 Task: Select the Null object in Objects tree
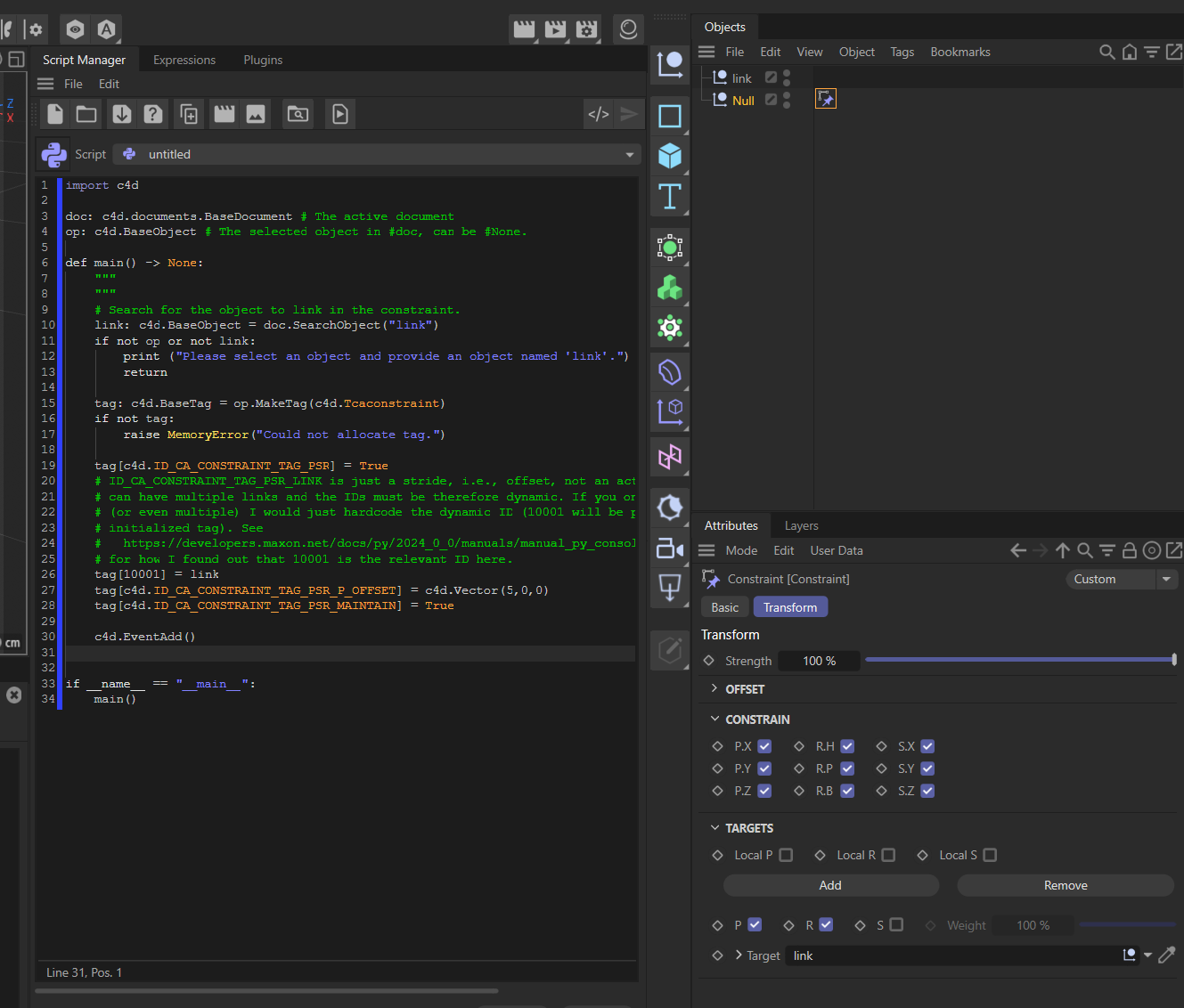coord(743,101)
